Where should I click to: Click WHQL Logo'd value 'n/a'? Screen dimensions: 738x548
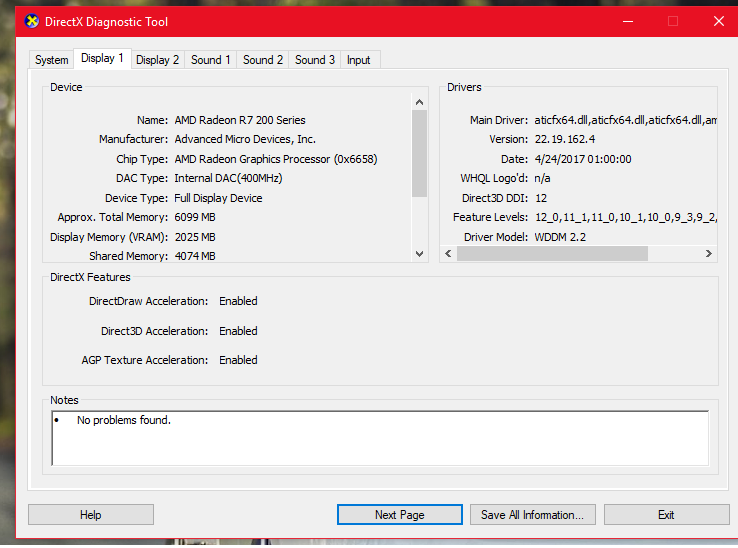(542, 178)
